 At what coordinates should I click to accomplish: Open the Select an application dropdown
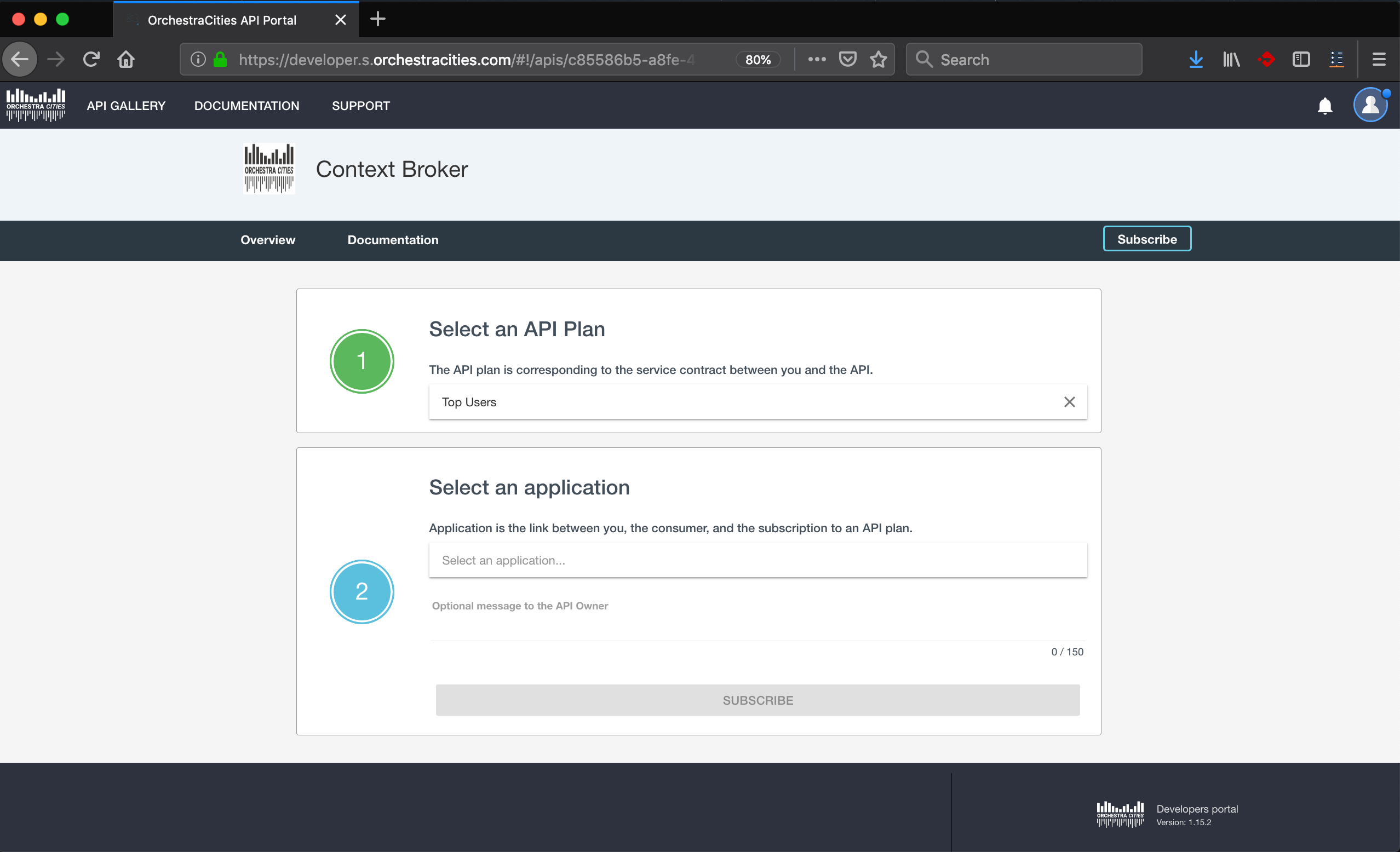[758, 560]
